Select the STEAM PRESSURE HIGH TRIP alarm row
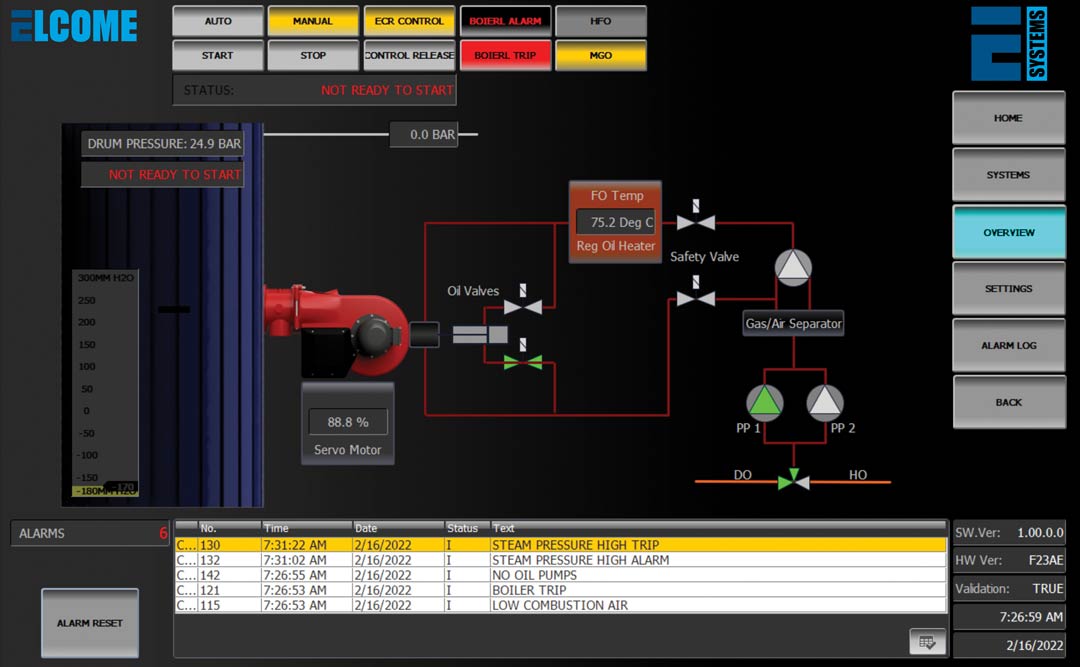This screenshot has width=1080, height=667. tap(561, 545)
